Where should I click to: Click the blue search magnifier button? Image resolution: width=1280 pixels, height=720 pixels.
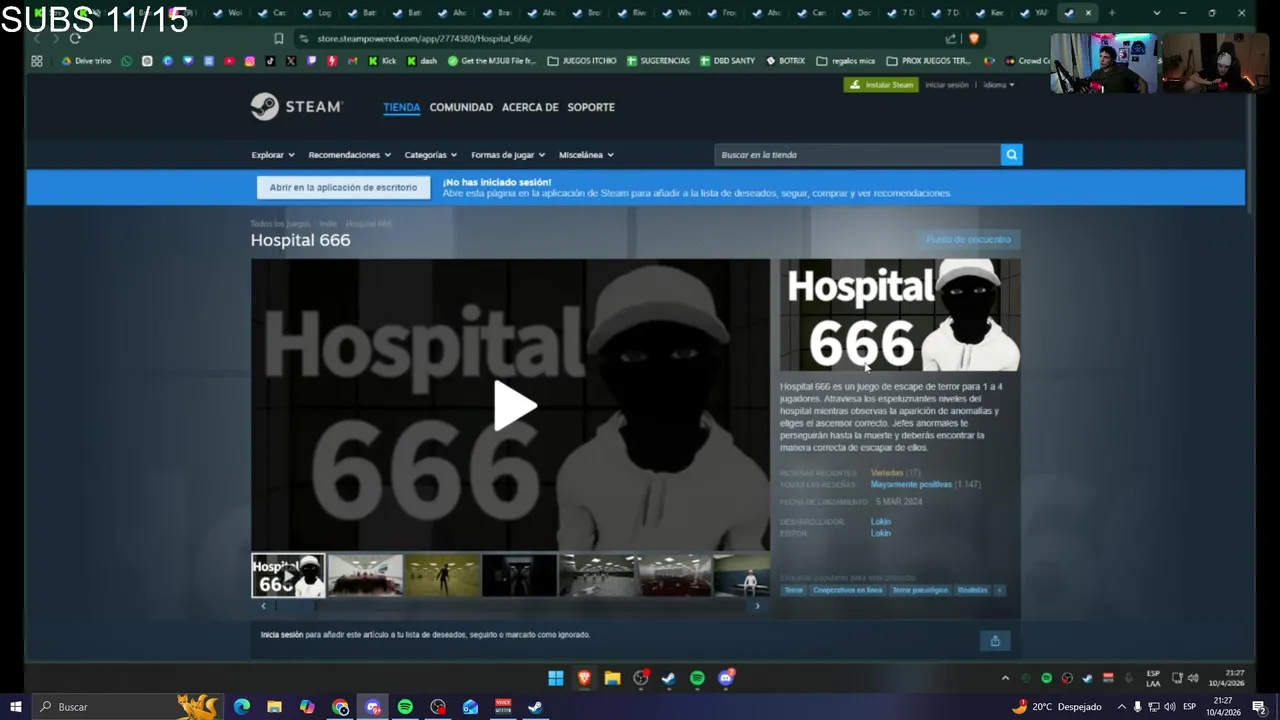(1012, 155)
